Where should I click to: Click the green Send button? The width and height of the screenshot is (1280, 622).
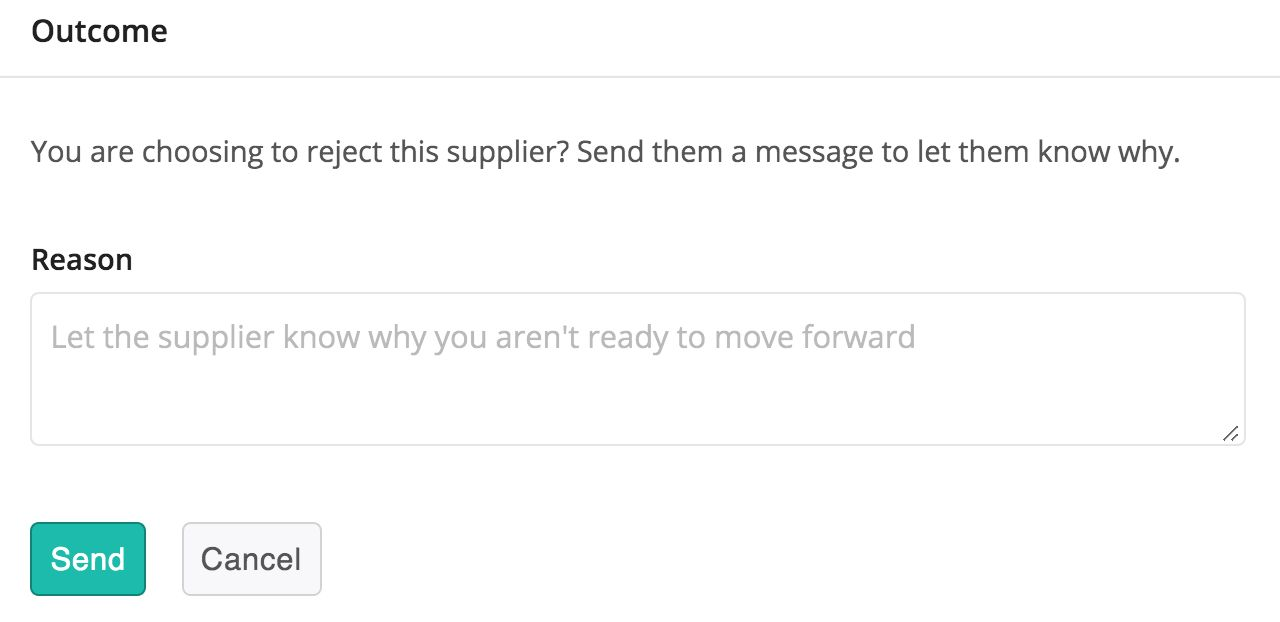pyautogui.click(x=88, y=559)
